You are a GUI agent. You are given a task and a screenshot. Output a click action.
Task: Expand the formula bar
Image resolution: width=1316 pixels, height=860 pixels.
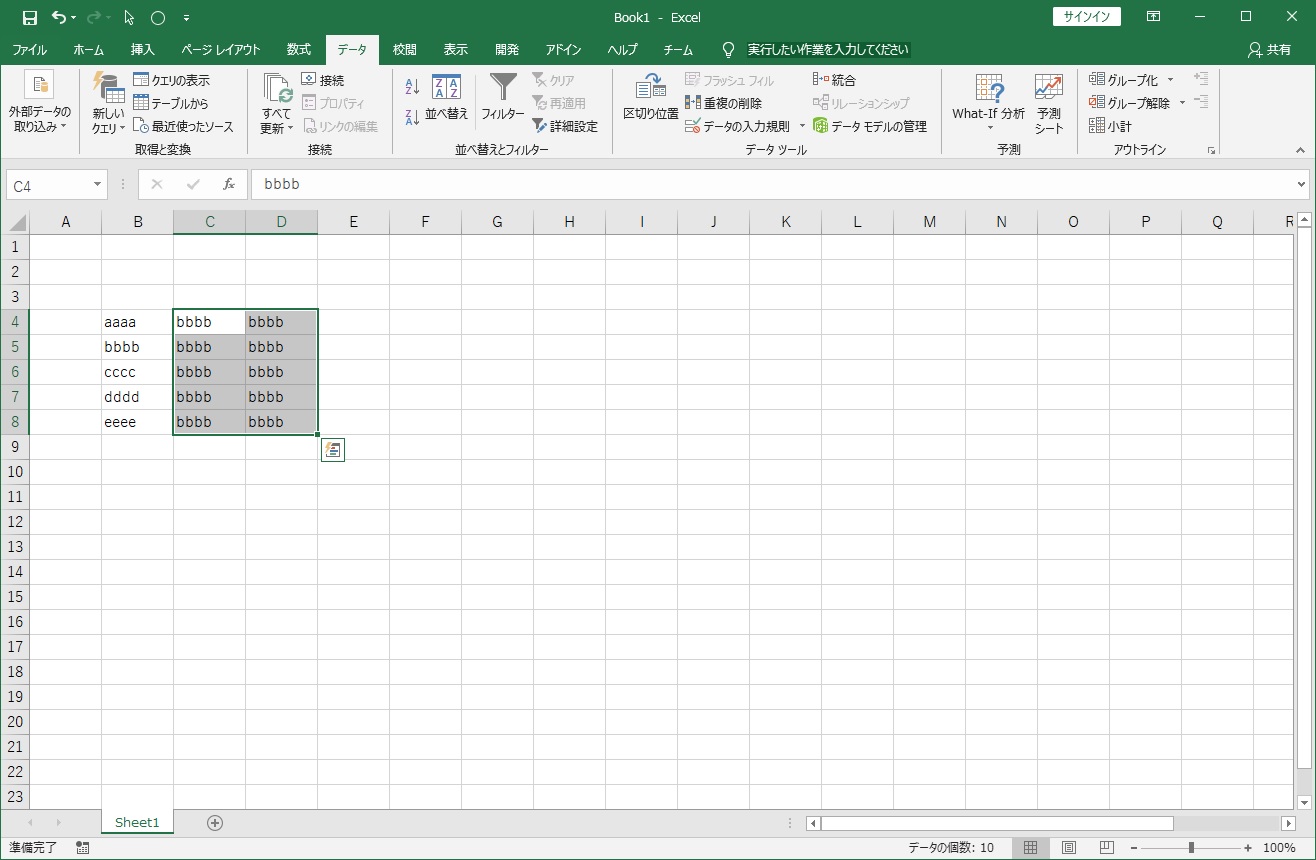[1301, 185]
